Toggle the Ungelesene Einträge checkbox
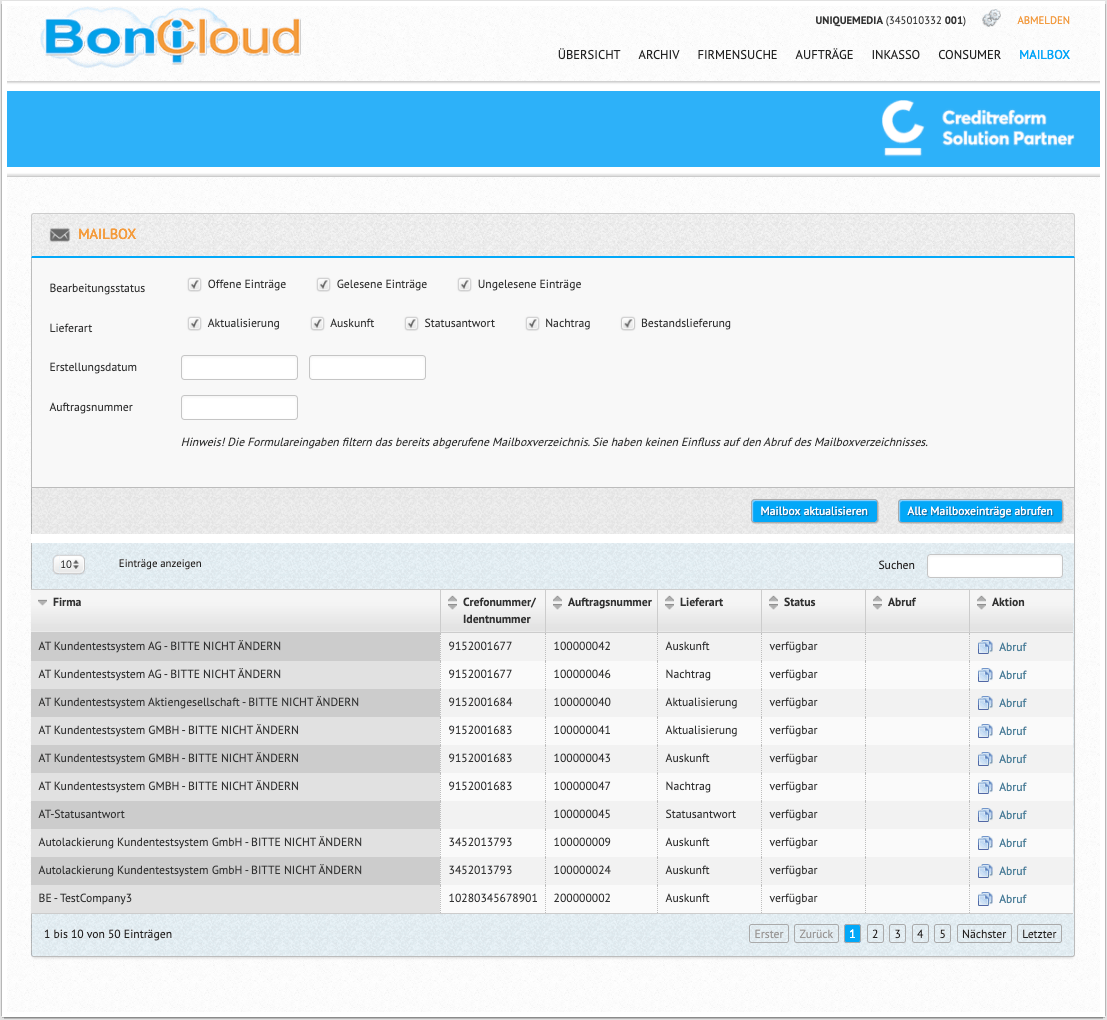Screen dimensions: 1107x1020 465,285
